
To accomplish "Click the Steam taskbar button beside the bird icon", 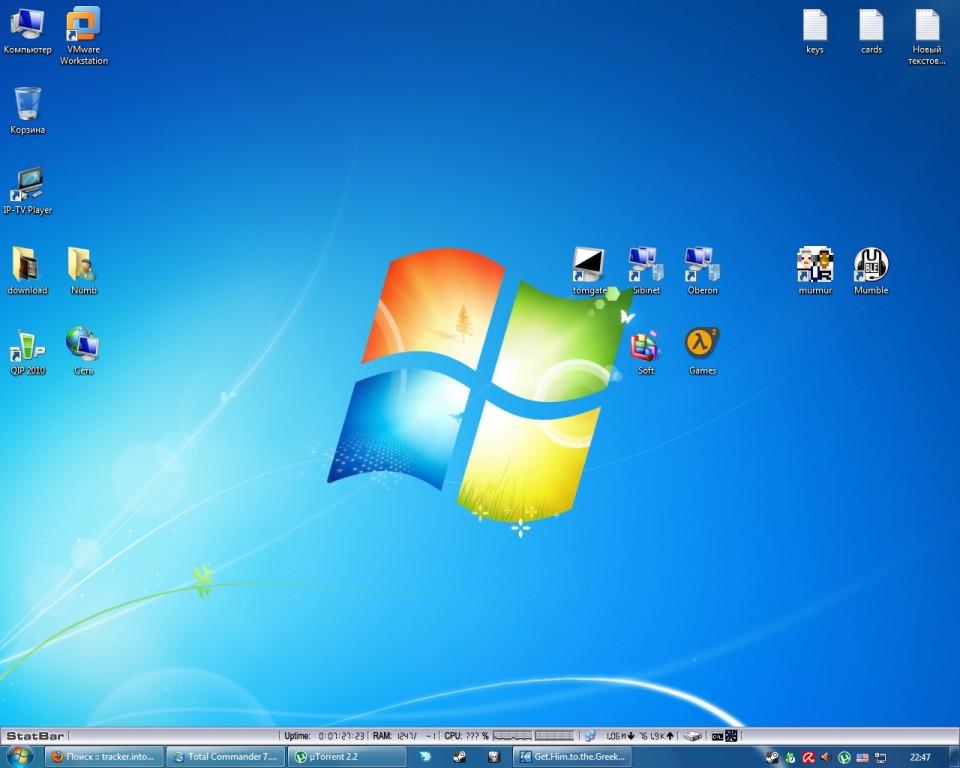I will 459,757.
